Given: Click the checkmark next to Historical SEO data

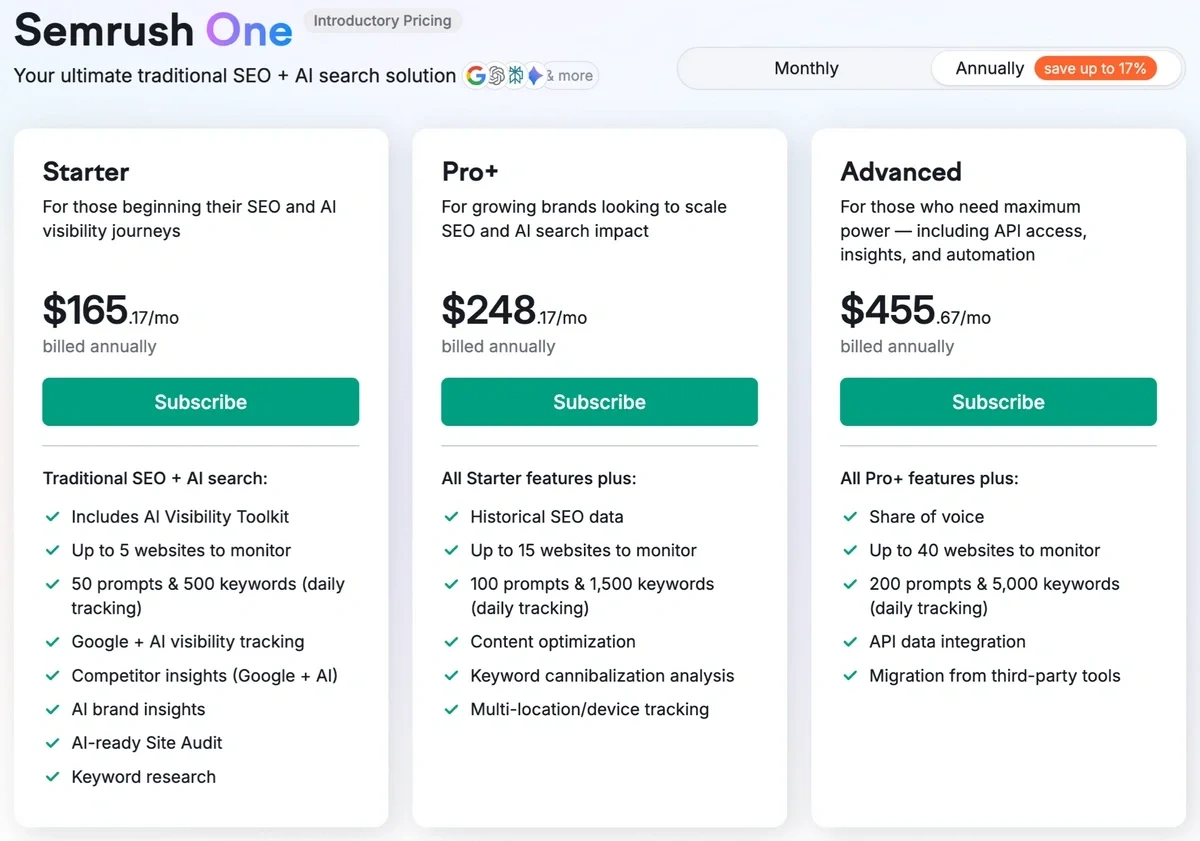Looking at the screenshot, I should 451,517.
